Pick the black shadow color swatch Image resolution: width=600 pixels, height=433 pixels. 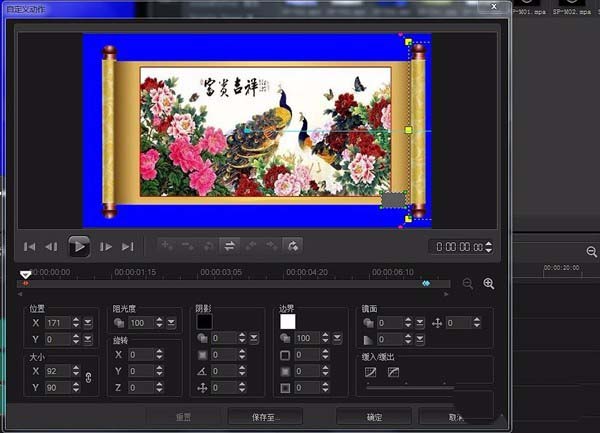click(x=204, y=322)
